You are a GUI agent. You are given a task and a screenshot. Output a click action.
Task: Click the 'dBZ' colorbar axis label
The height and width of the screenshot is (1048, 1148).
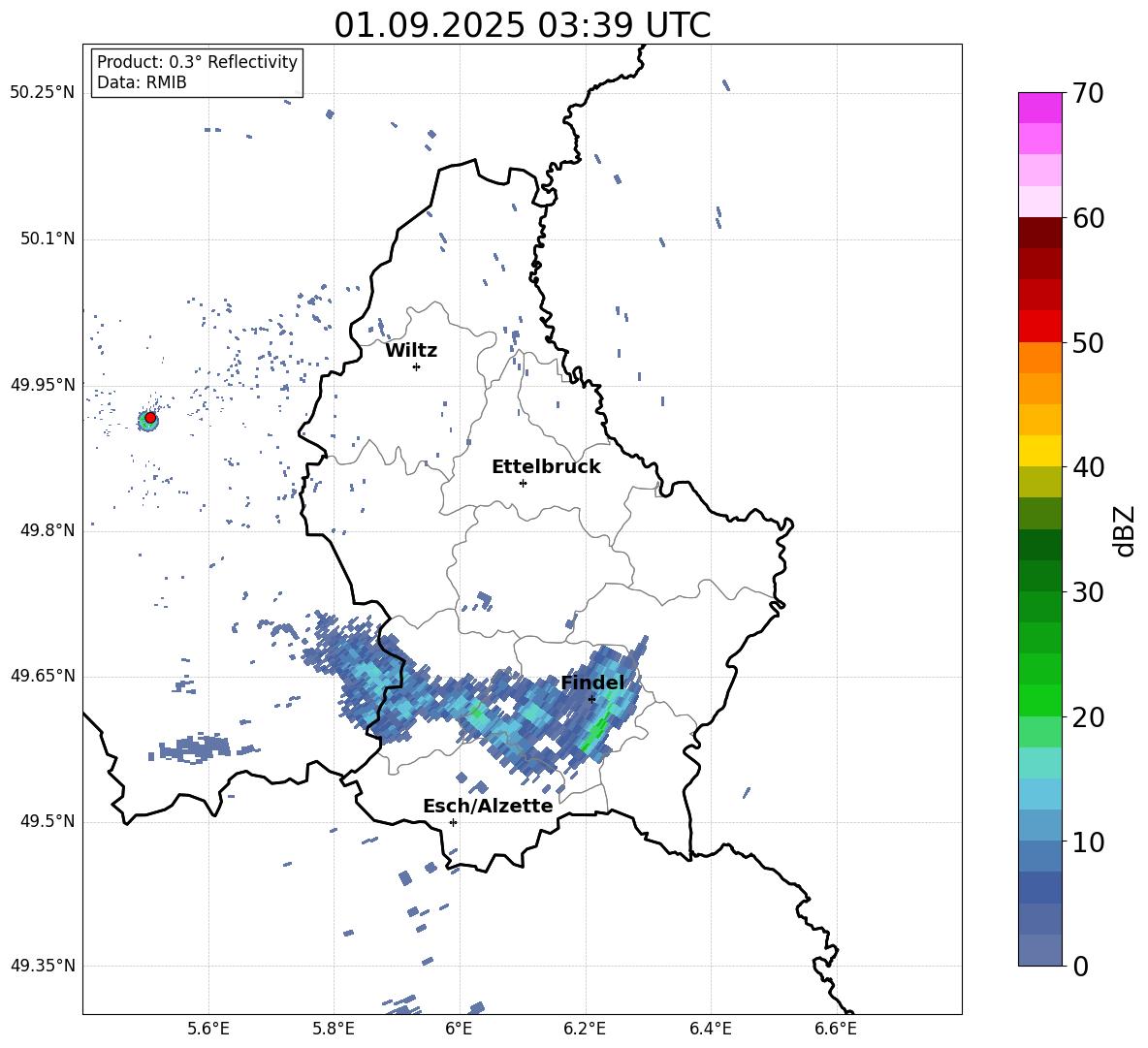click(1126, 530)
